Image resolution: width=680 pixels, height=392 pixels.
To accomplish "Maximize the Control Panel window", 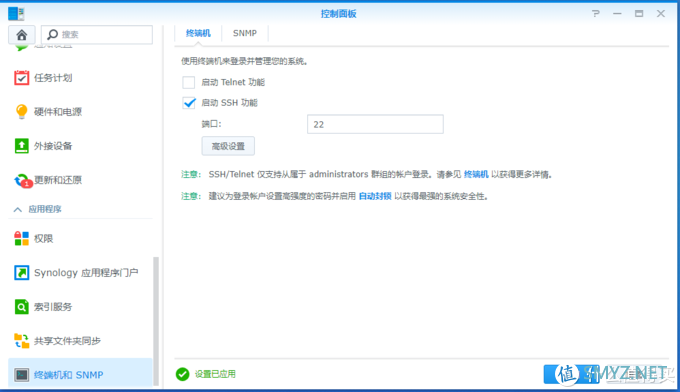I will 639,13.
